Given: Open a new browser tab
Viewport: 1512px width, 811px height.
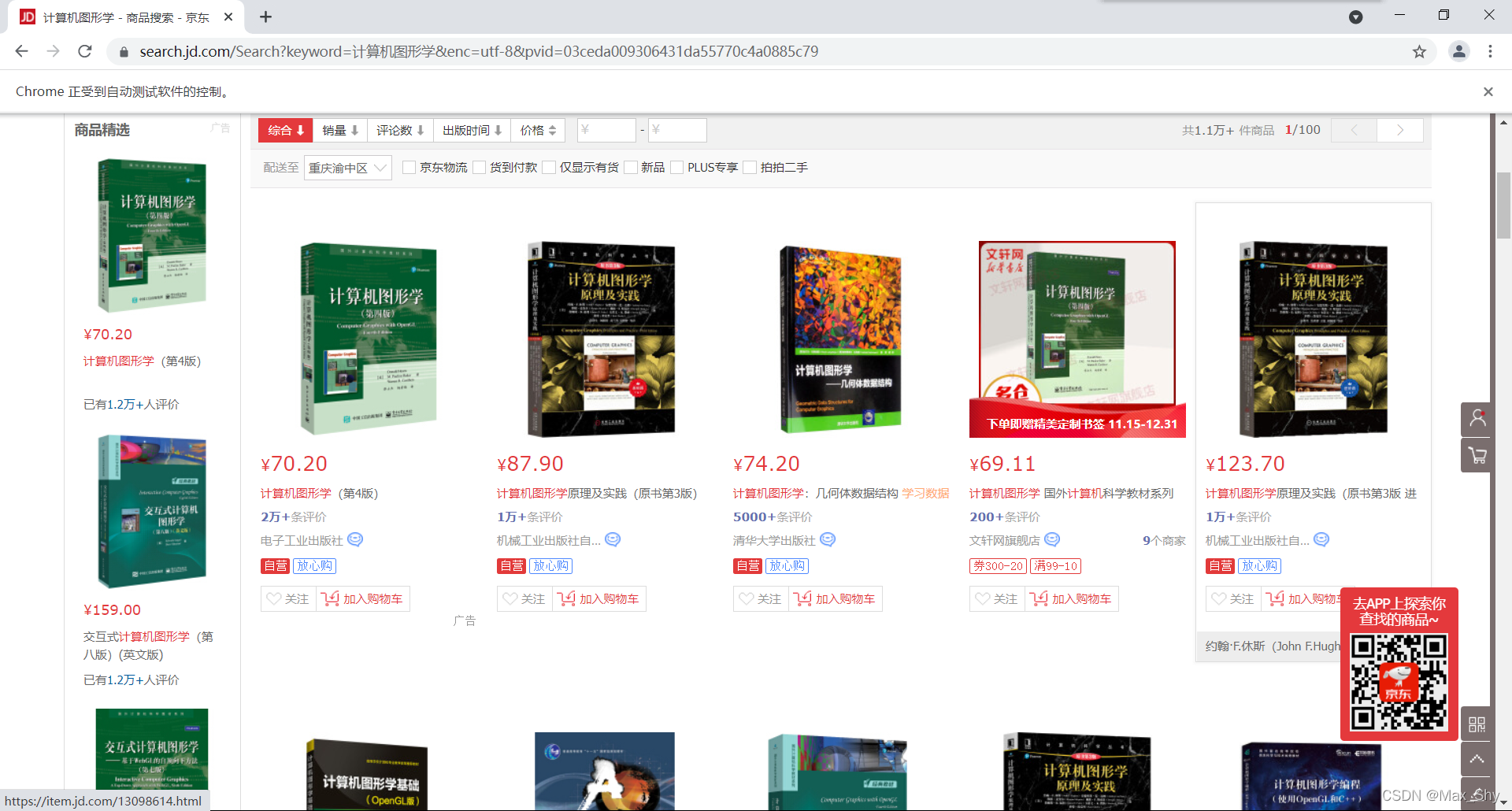Looking at the screenshot, I should [265, 17].
